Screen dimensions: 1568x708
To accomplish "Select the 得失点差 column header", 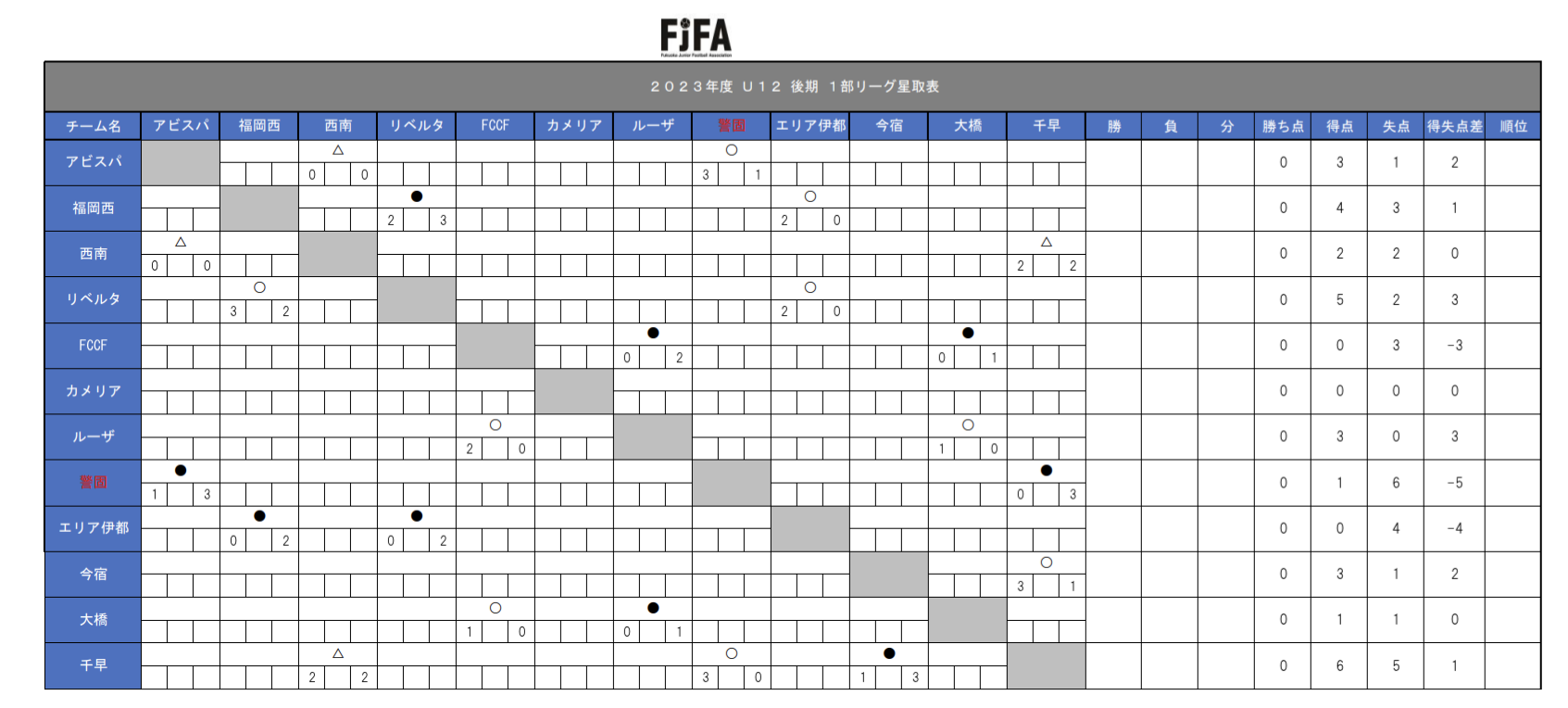I will pos(1454,126).
